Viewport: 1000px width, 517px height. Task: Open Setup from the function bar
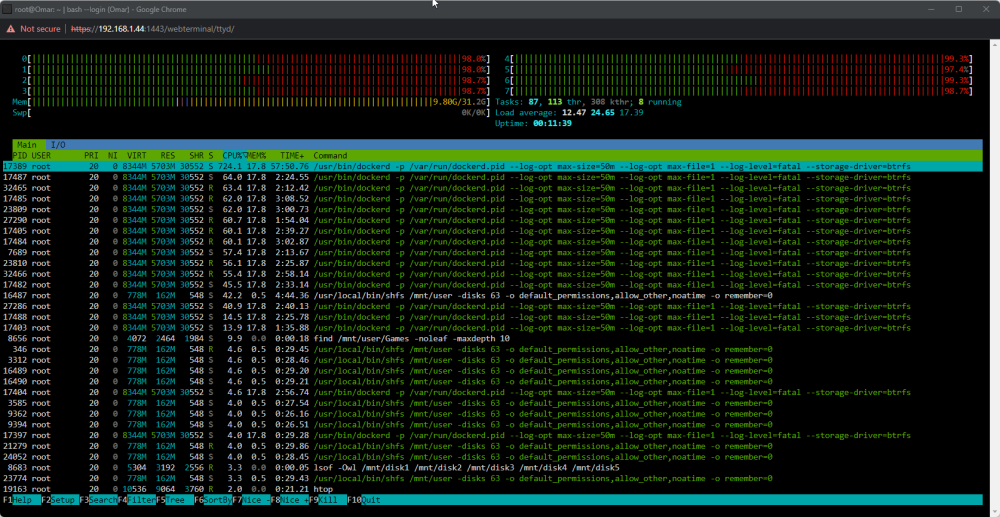[x=59, y=500]
